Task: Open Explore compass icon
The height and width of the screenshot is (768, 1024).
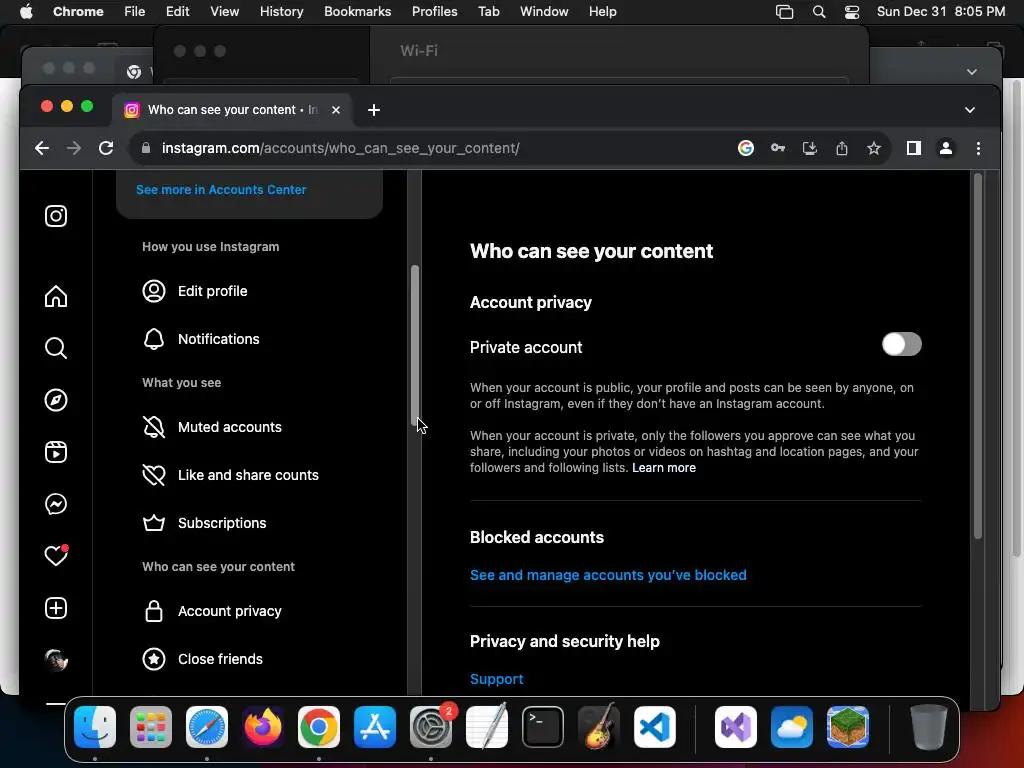Action: click(x=56, y=400)
